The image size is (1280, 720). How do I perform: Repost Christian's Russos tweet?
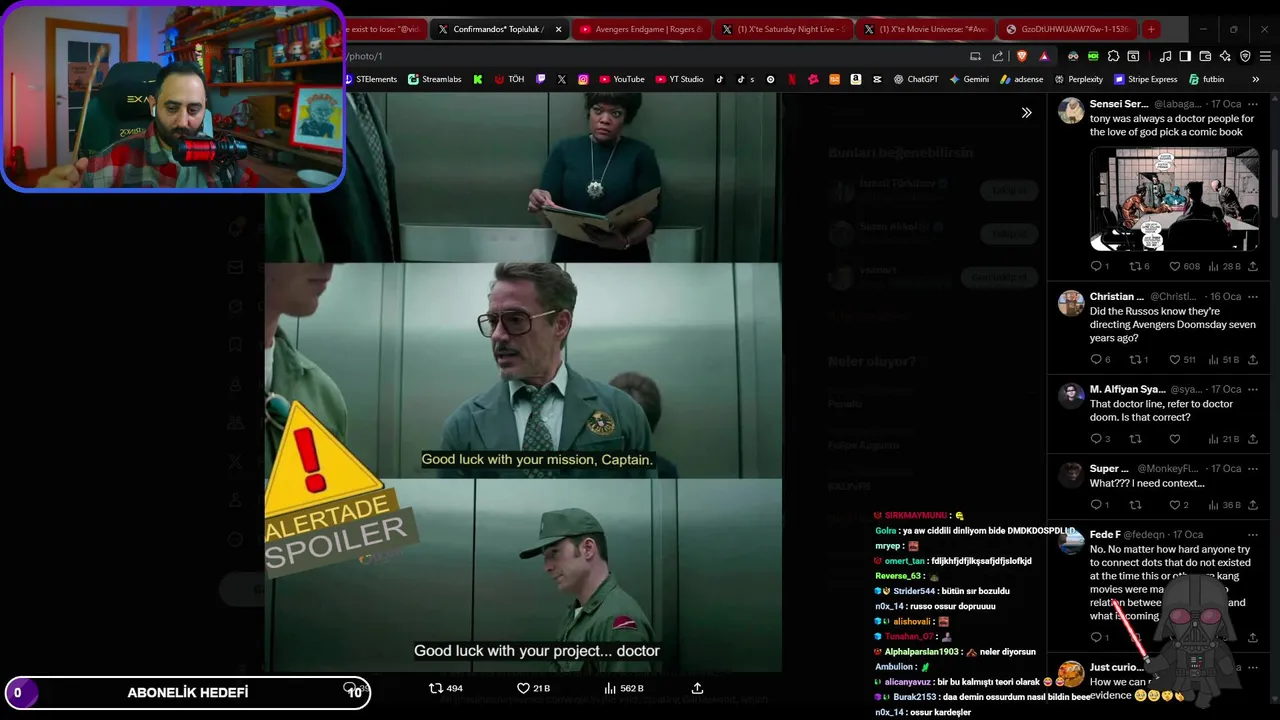click(x=1139, y=359)
